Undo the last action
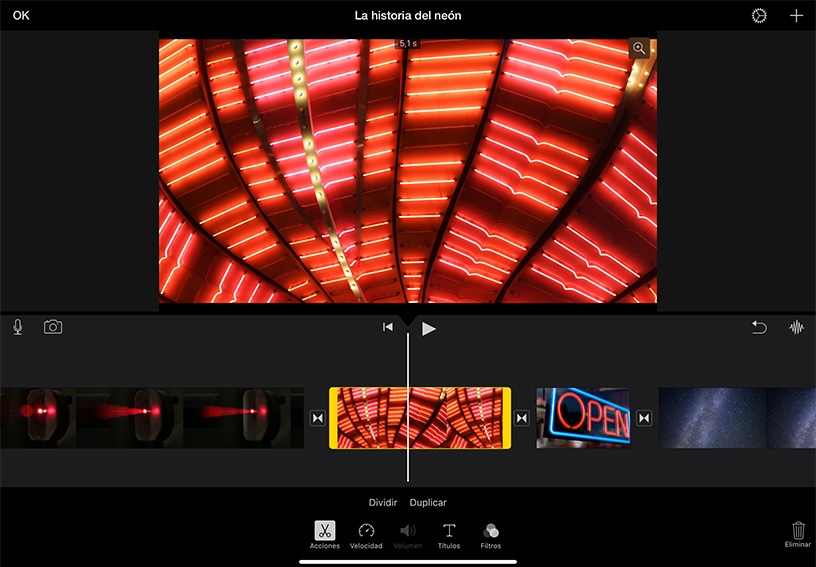Screen dimensions: 816x567 click(759, 327)
